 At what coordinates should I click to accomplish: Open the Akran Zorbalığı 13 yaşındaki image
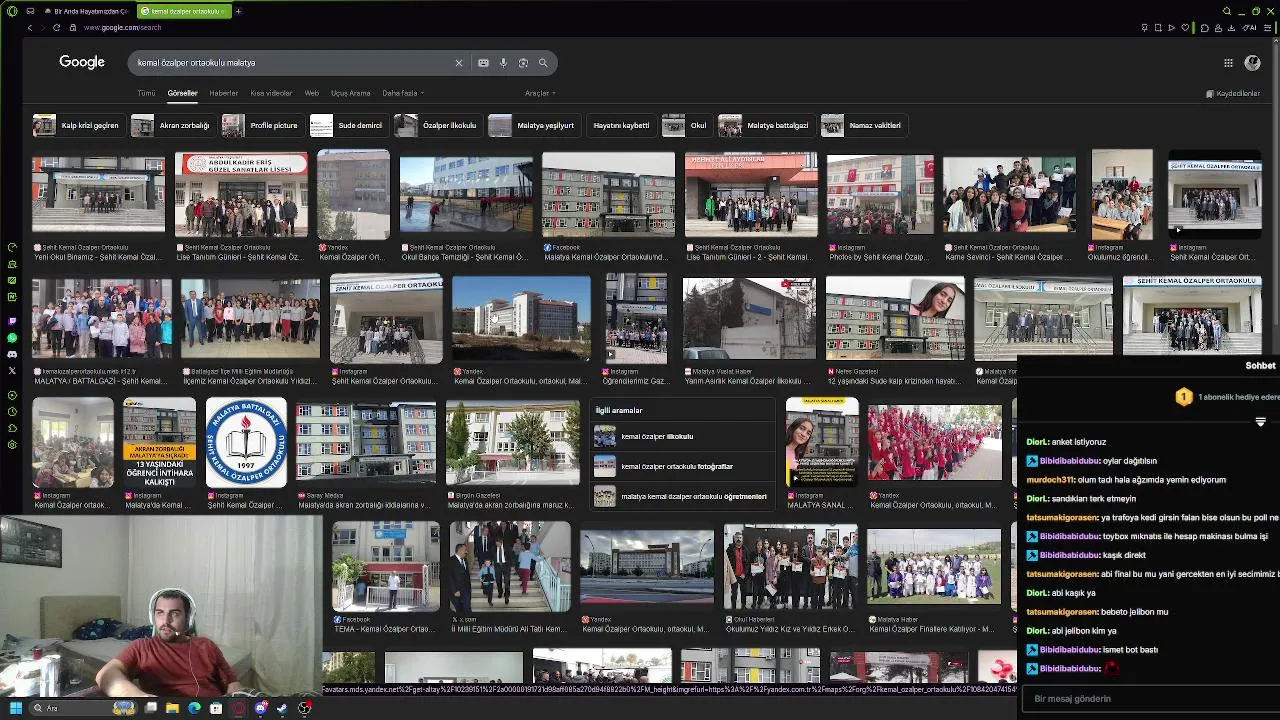tap(159, 442)
